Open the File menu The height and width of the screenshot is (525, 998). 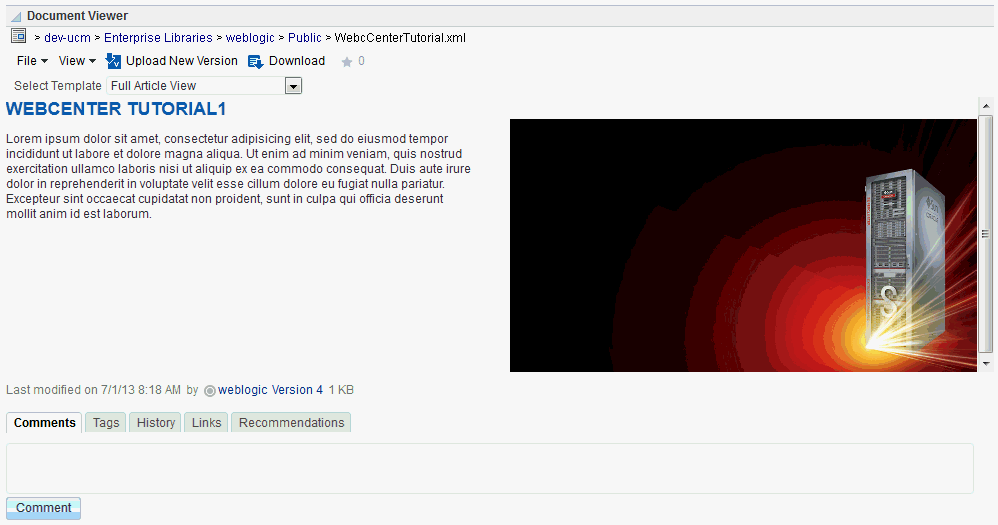(32, 61)
